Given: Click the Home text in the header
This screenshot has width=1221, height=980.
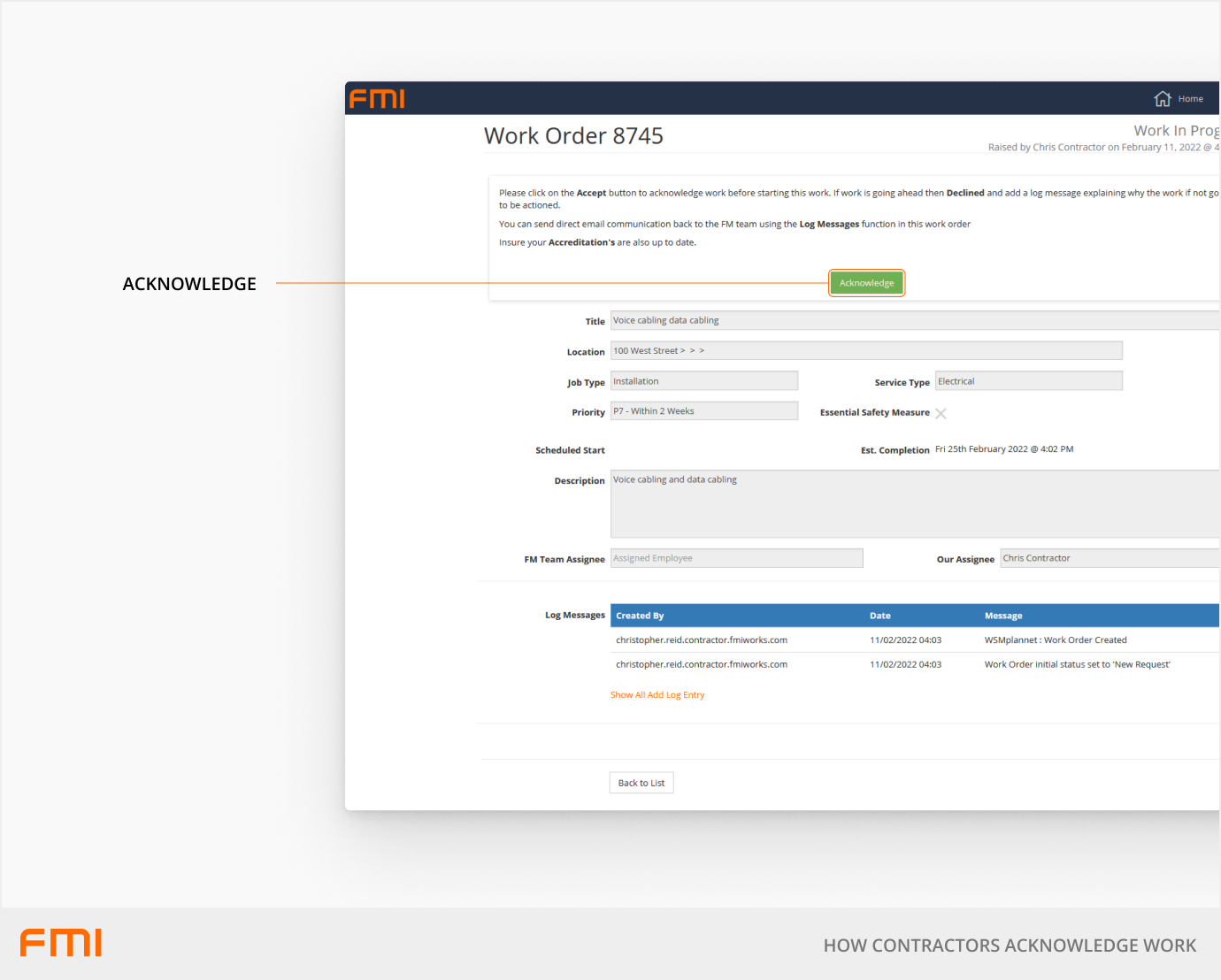Looking at the screenshot, I should (x=1190, y=99).
